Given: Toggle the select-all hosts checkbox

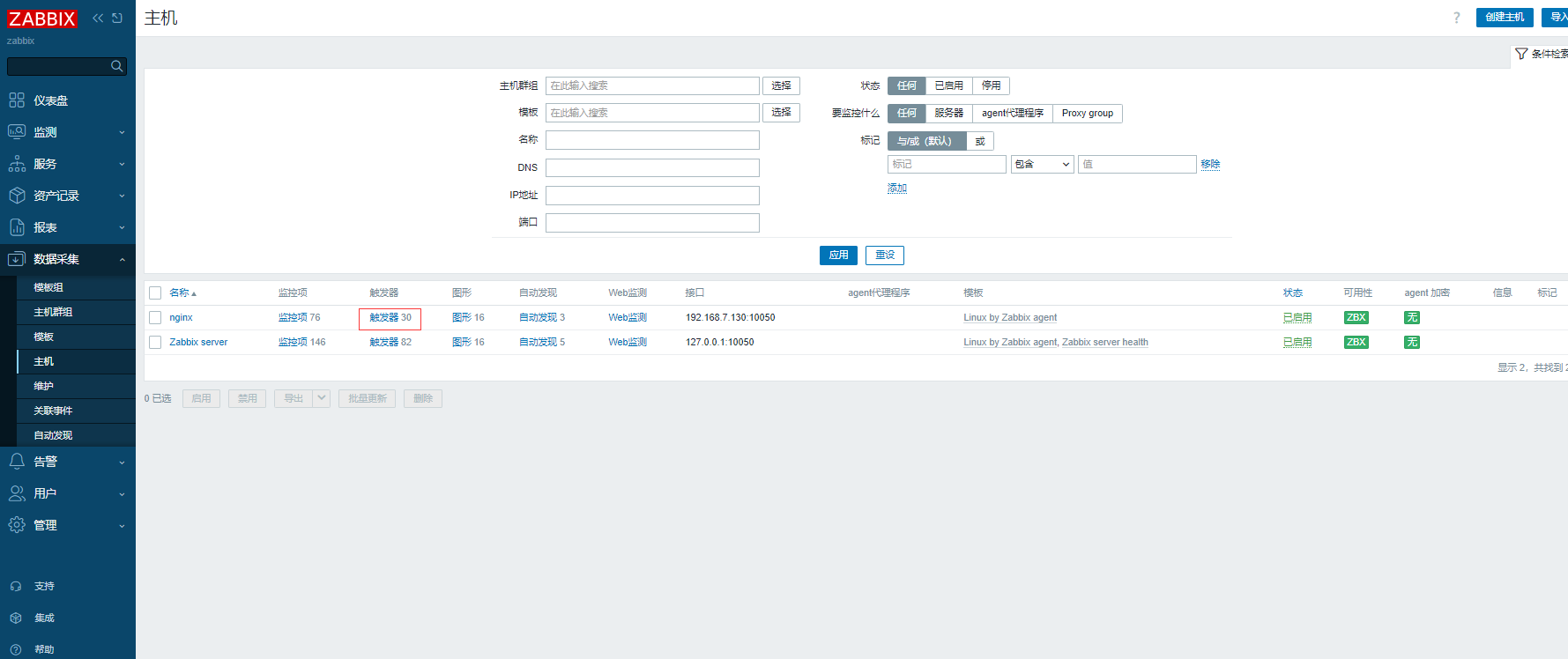Looking at the screenshot, I should (155, 293).
